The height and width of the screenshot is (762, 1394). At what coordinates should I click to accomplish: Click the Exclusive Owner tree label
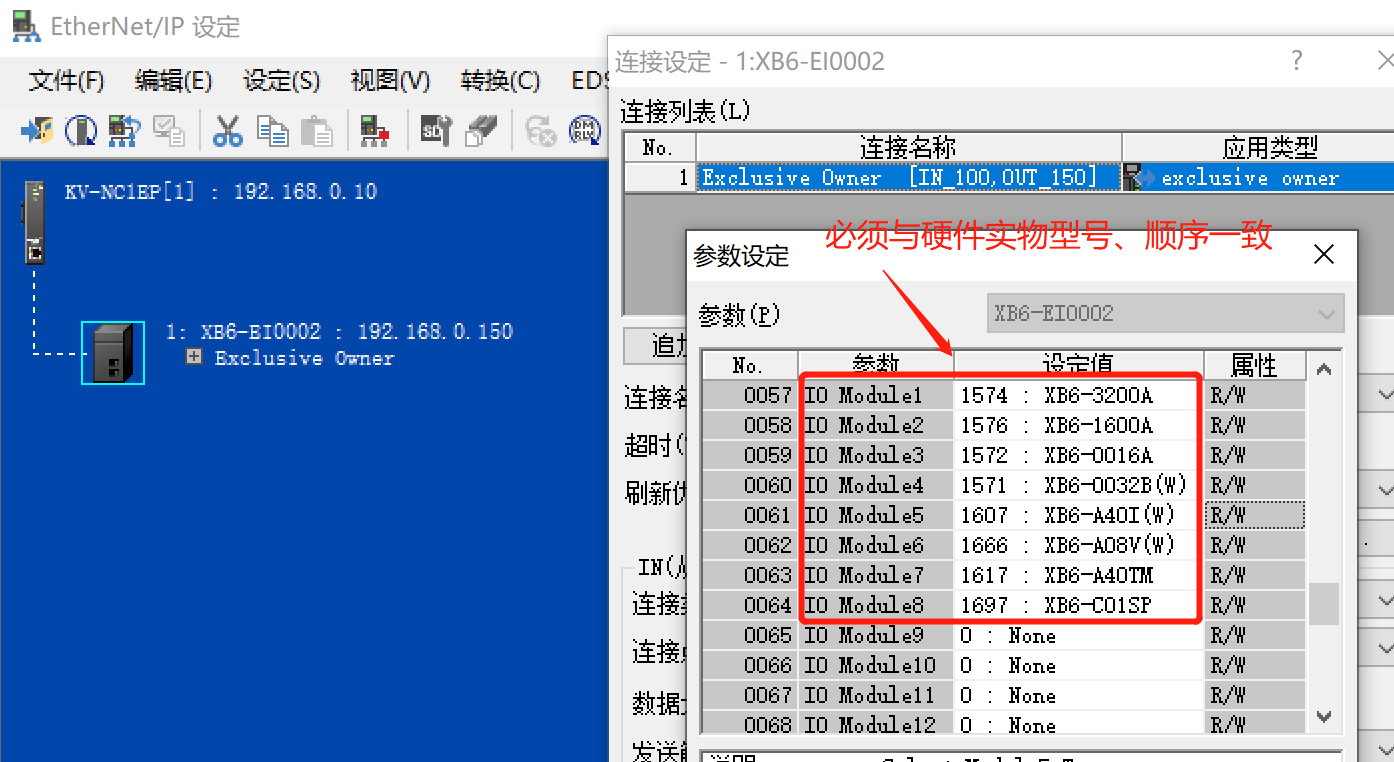(x=305, y=358)
